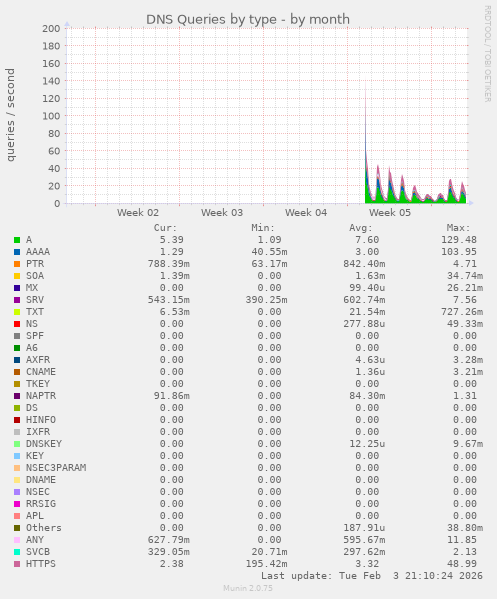Screen dimensions: 497x599
Task: Click the 'Avg:' column header
Action: point(361,228)
